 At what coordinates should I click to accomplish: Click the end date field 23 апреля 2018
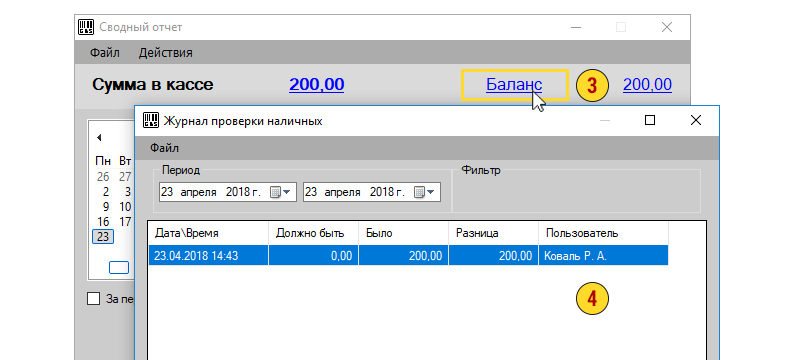tap(372, 192)
